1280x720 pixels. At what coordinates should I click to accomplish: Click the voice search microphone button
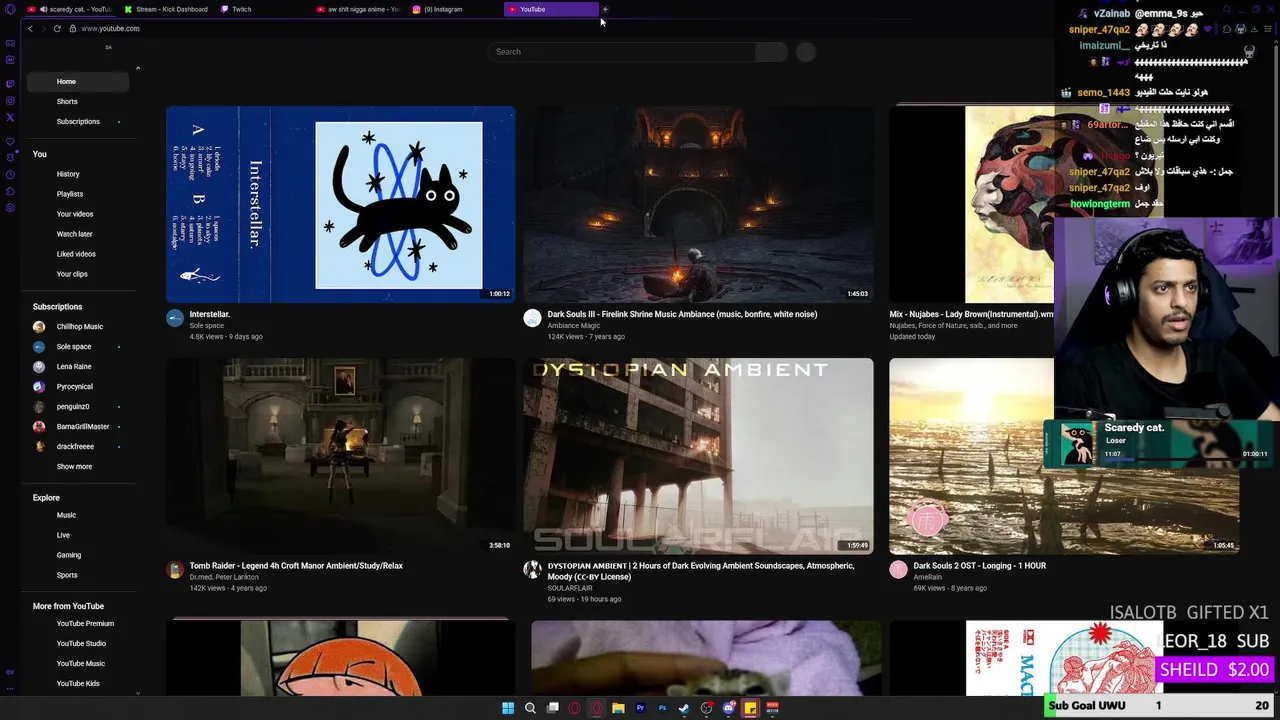(806, 52)
